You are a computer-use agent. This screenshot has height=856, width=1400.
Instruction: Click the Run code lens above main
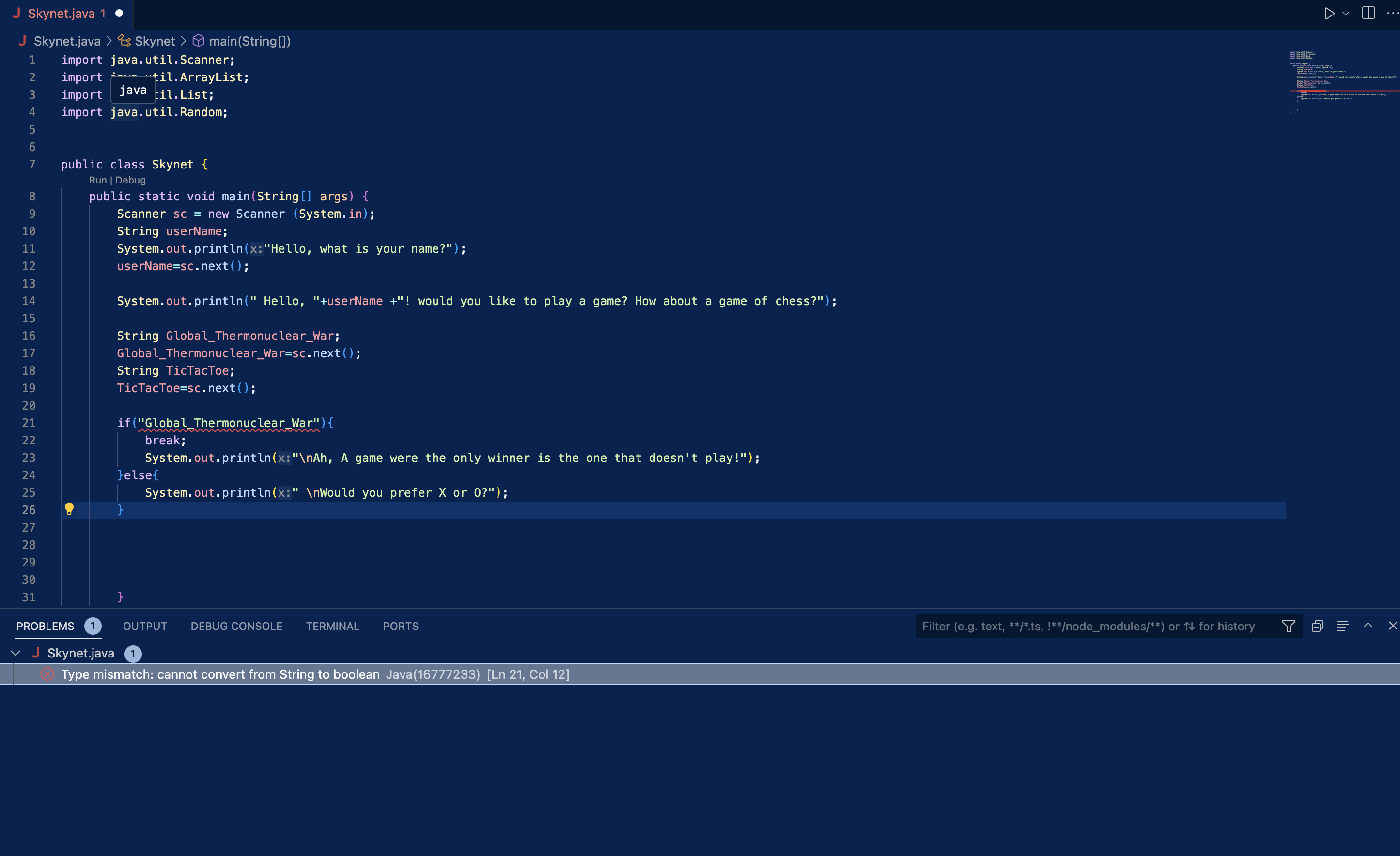97,180
